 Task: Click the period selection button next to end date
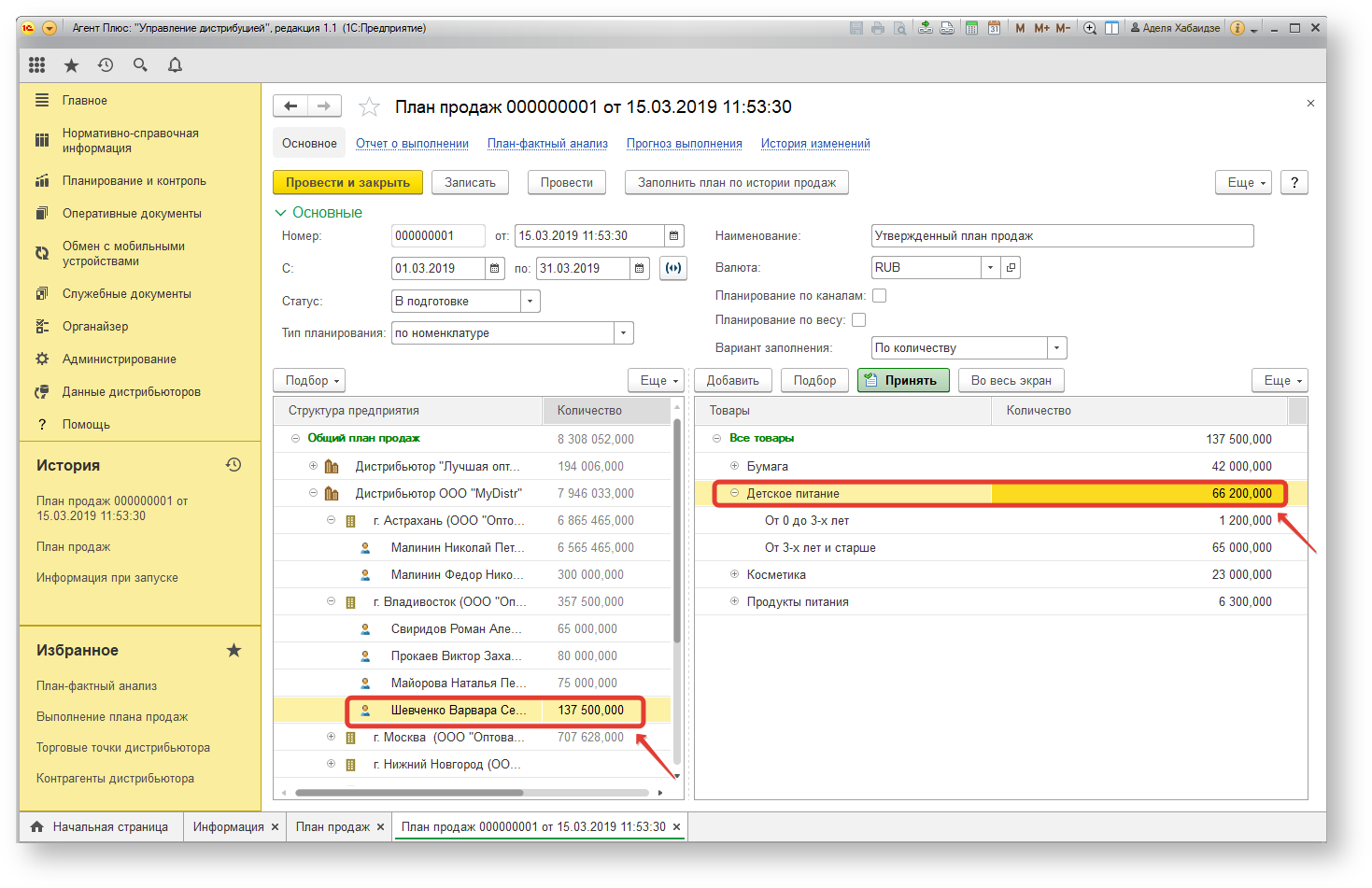pos(672,269)
